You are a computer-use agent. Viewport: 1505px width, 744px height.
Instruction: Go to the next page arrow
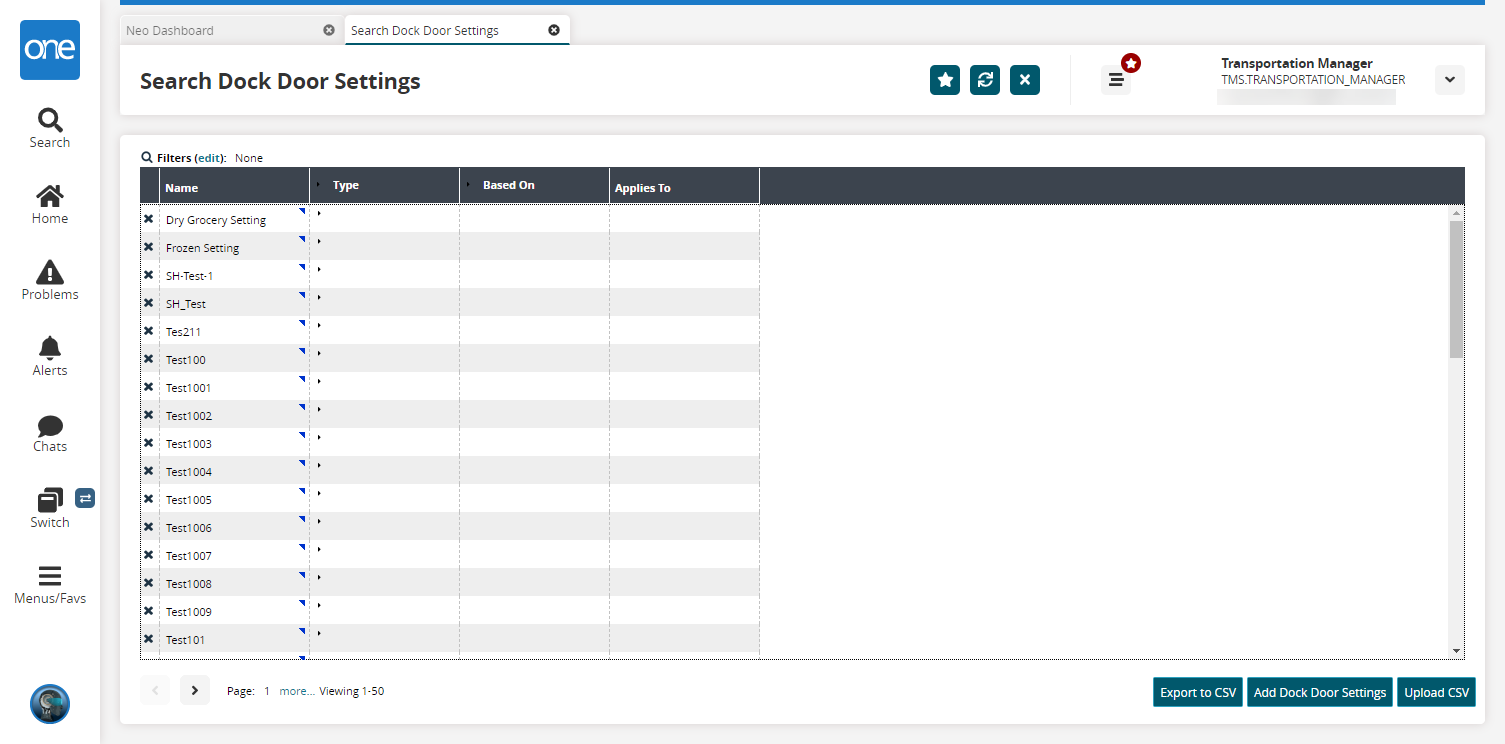point(195,690)
